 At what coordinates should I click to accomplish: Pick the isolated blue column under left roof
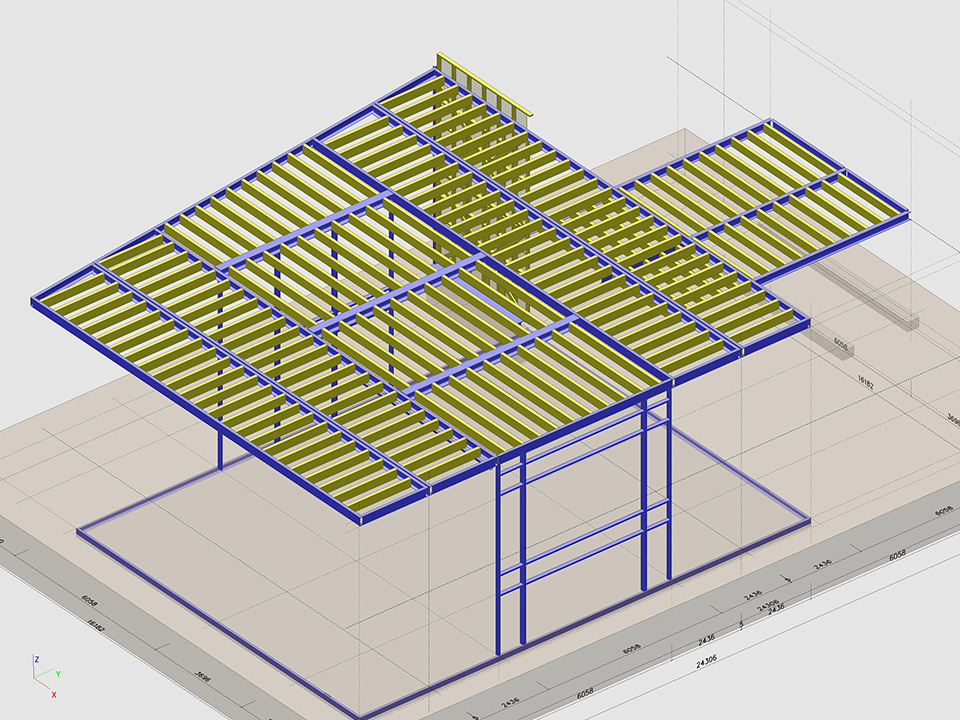click(220, 447)
